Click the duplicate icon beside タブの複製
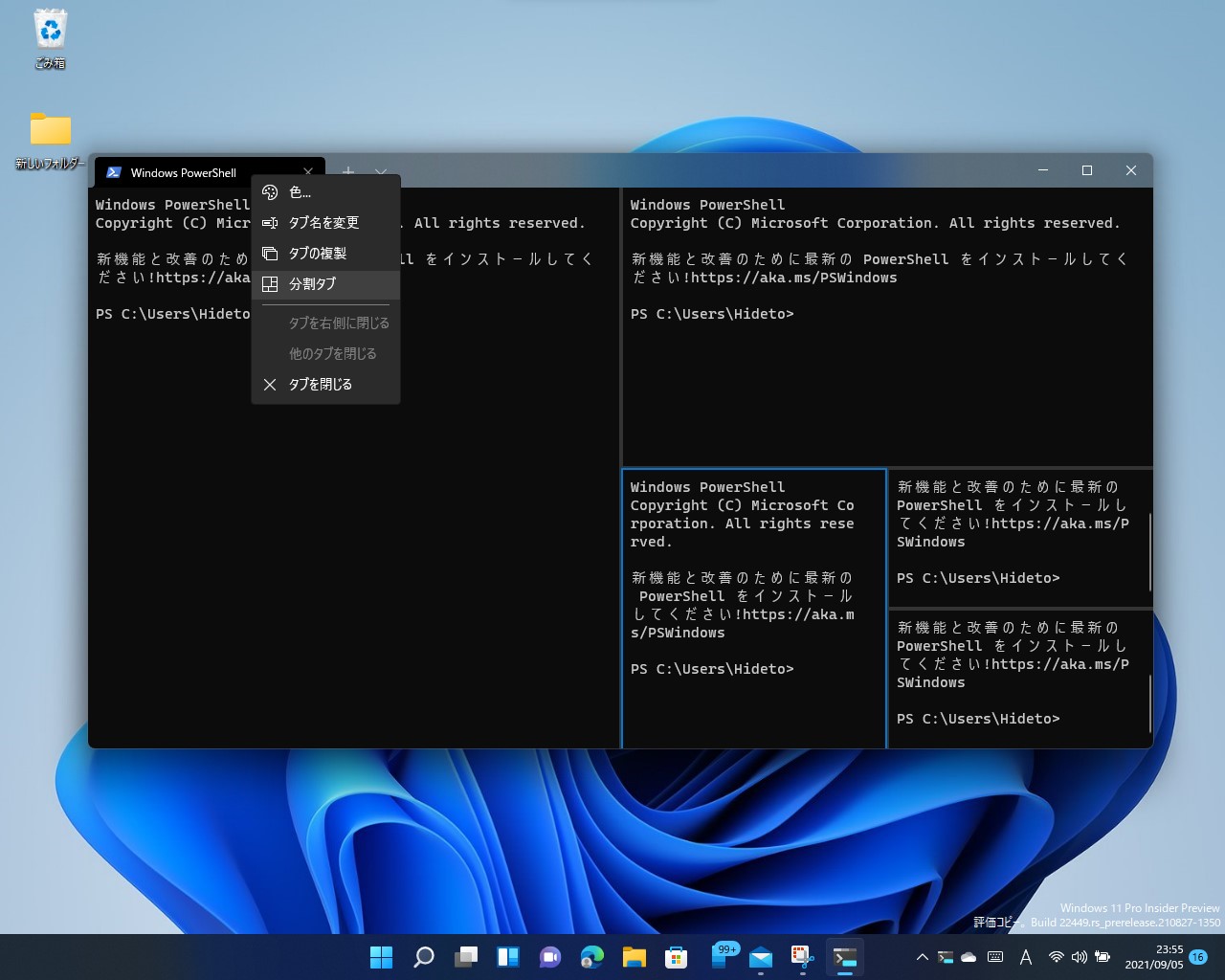1225x980 pixels. pyautogui.click(x=270, y=254)
